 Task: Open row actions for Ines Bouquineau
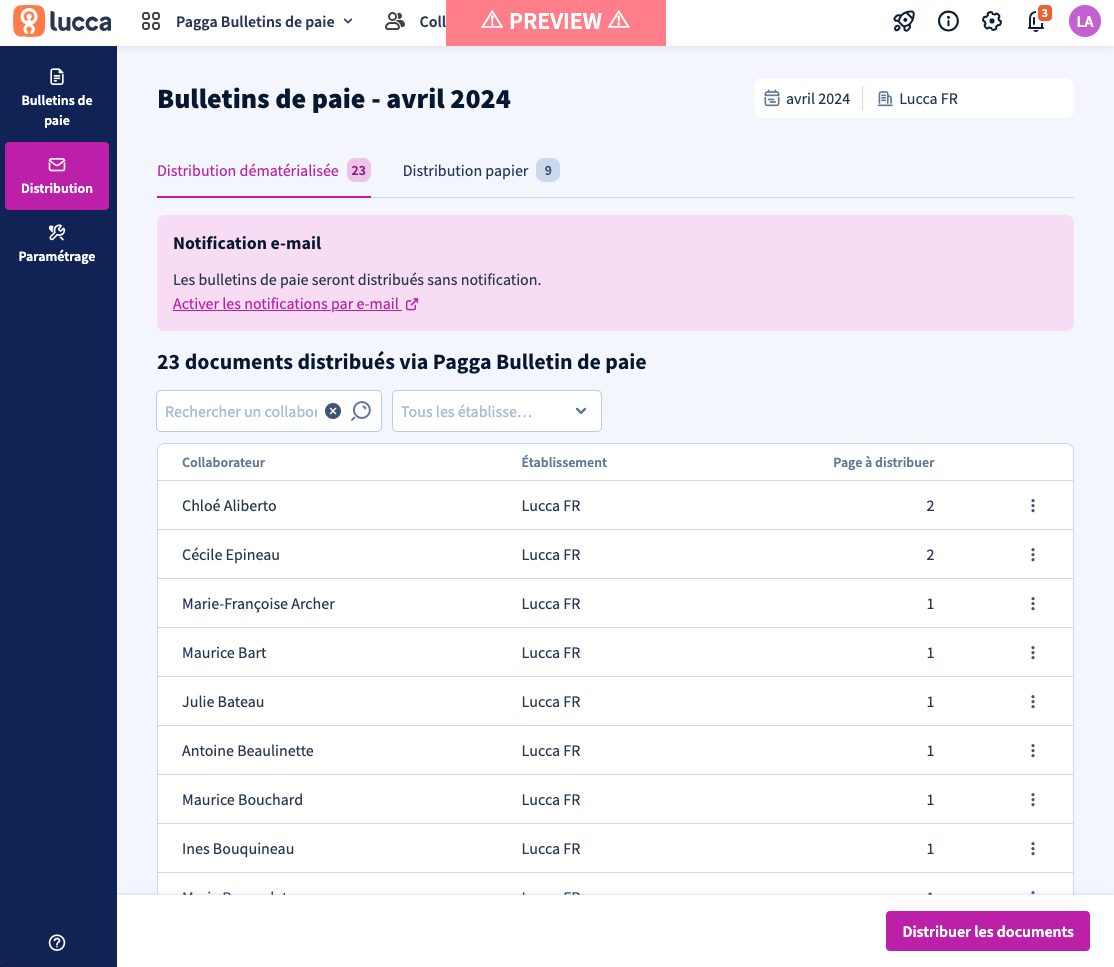point(1032,848)
